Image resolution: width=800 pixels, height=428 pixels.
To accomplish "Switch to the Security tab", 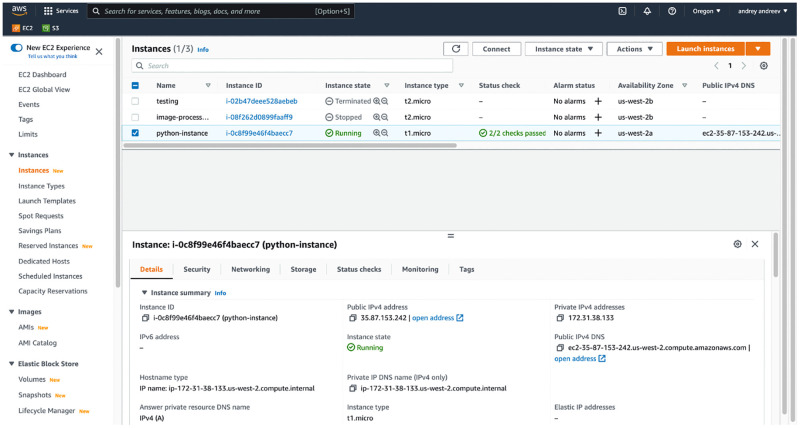I will [x=196, y=269].
